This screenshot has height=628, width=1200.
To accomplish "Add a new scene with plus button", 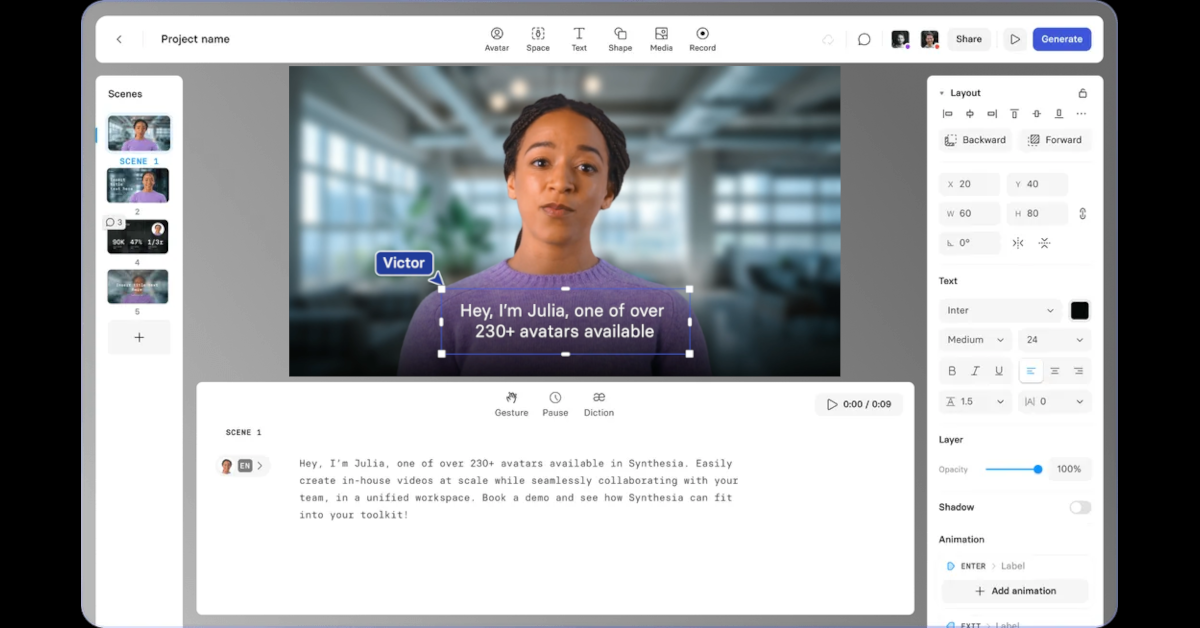I will pos(139,337).
